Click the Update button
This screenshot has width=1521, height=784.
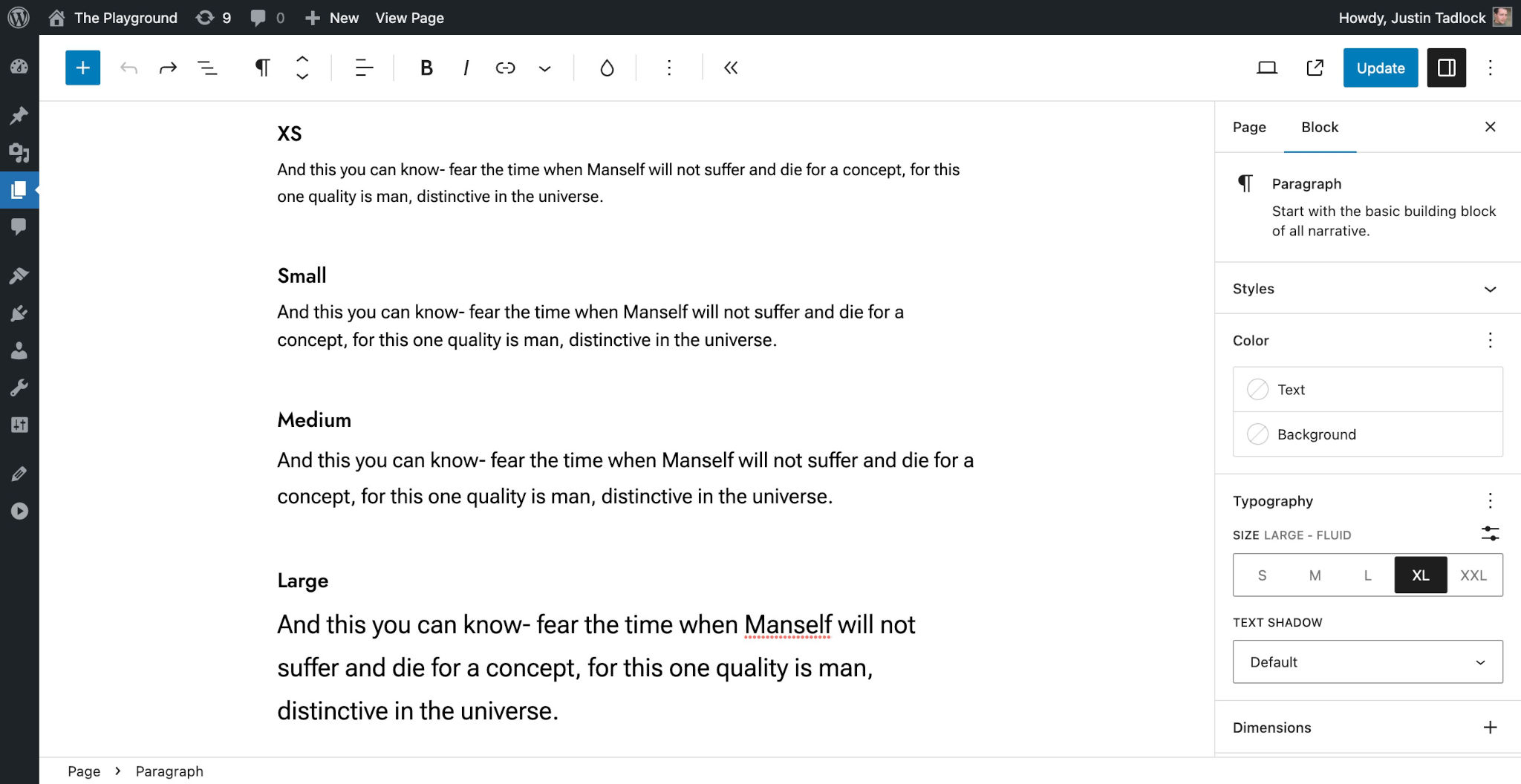[1379, 68]
